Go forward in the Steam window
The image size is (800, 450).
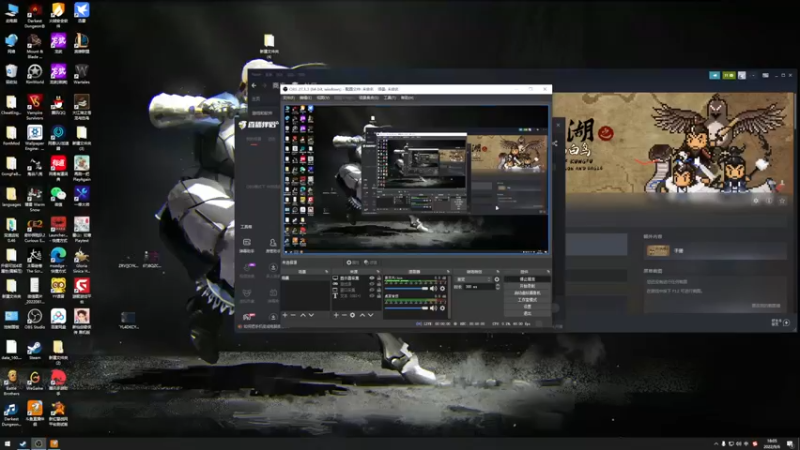click(x=265, y=85)
